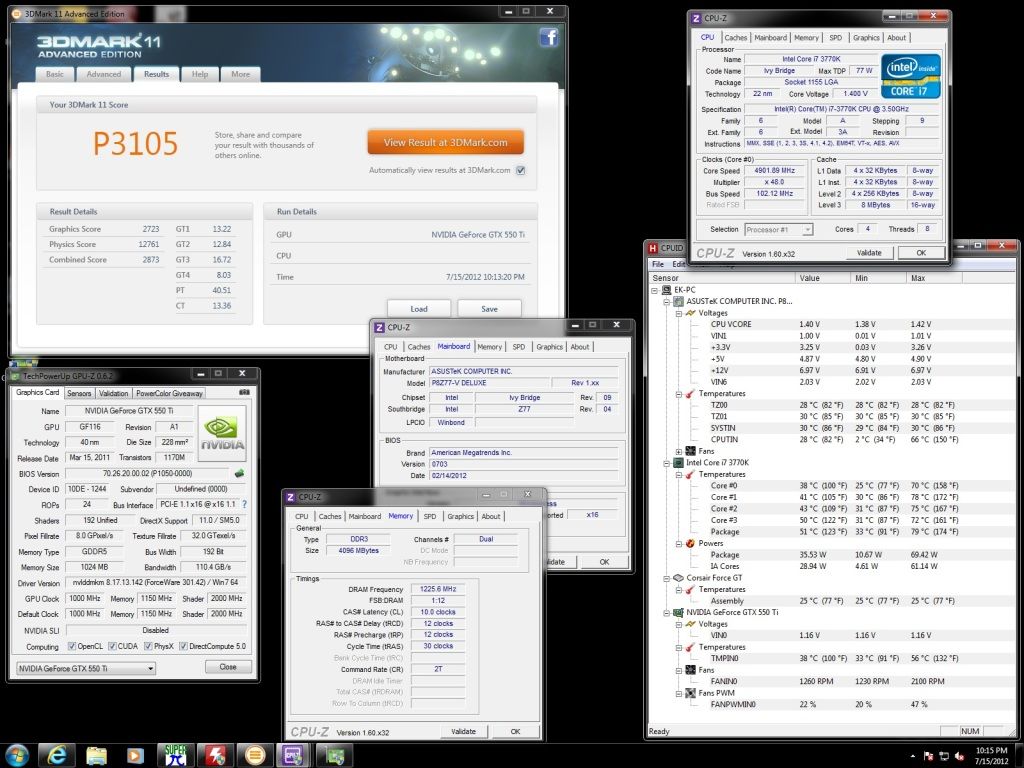Collapse Voltages under the ASUSTeK node
Screen dimensions: 1024x768
coord(679,313)
